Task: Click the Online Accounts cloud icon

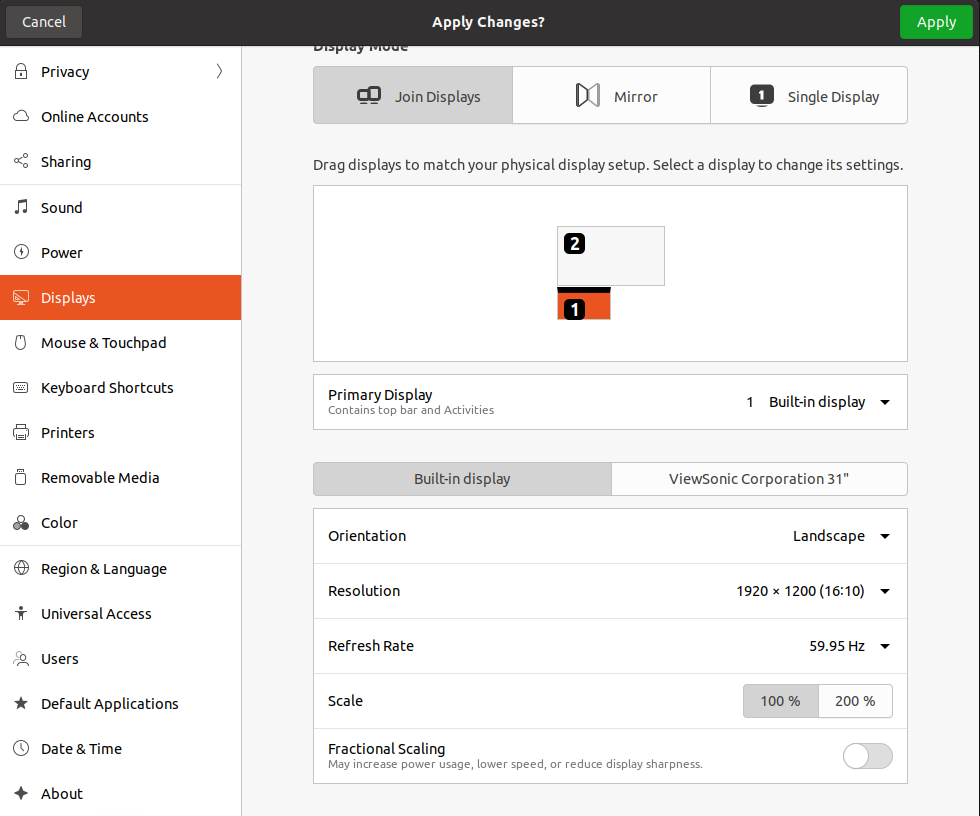Action: pyautogui.click(x=21, y=116)
